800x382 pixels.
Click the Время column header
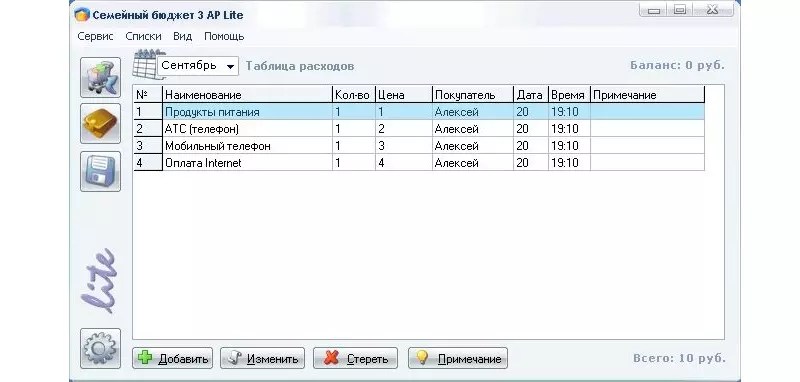(x=569, y=95)
